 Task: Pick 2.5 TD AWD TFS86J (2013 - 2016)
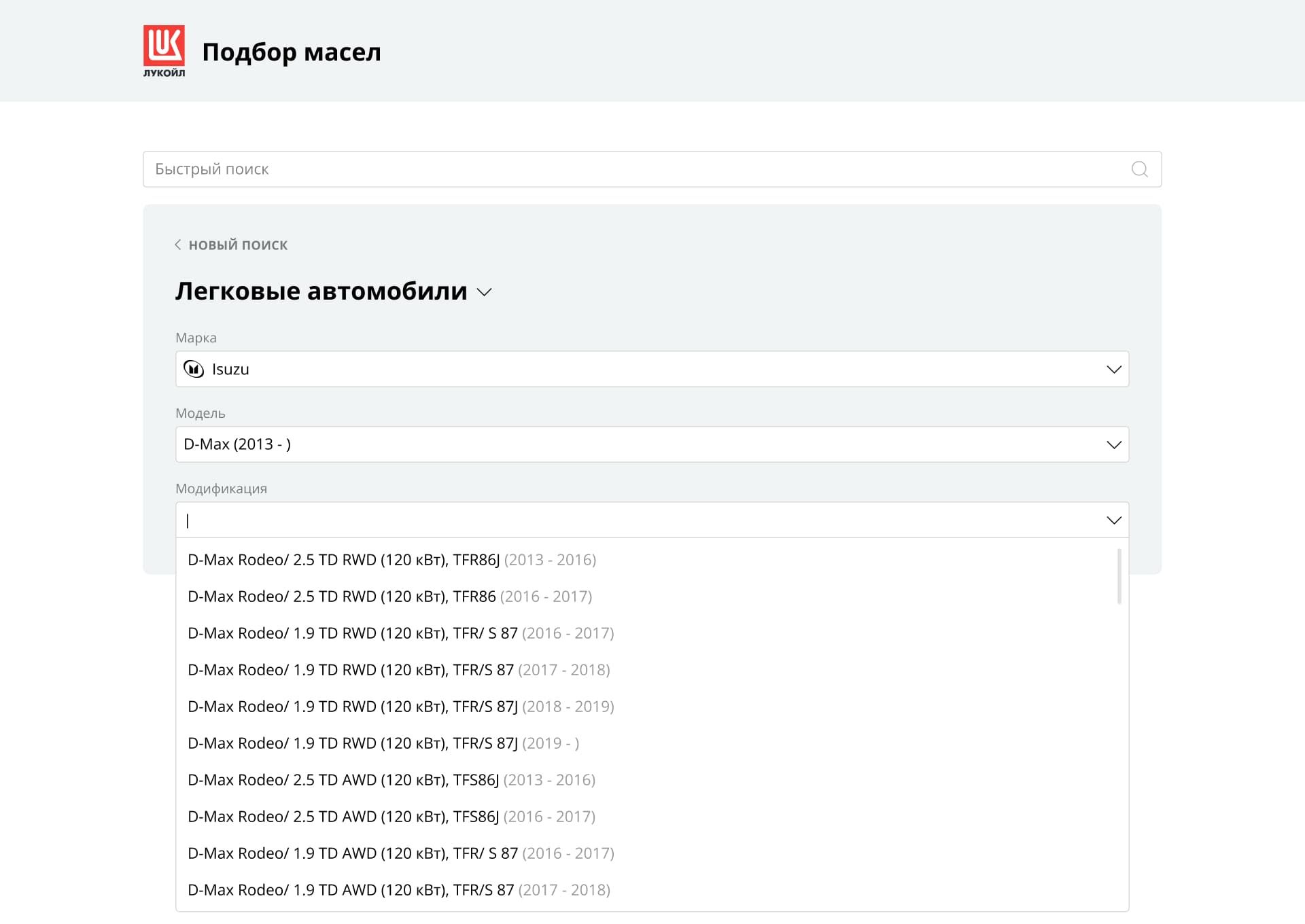click(391, 780)
